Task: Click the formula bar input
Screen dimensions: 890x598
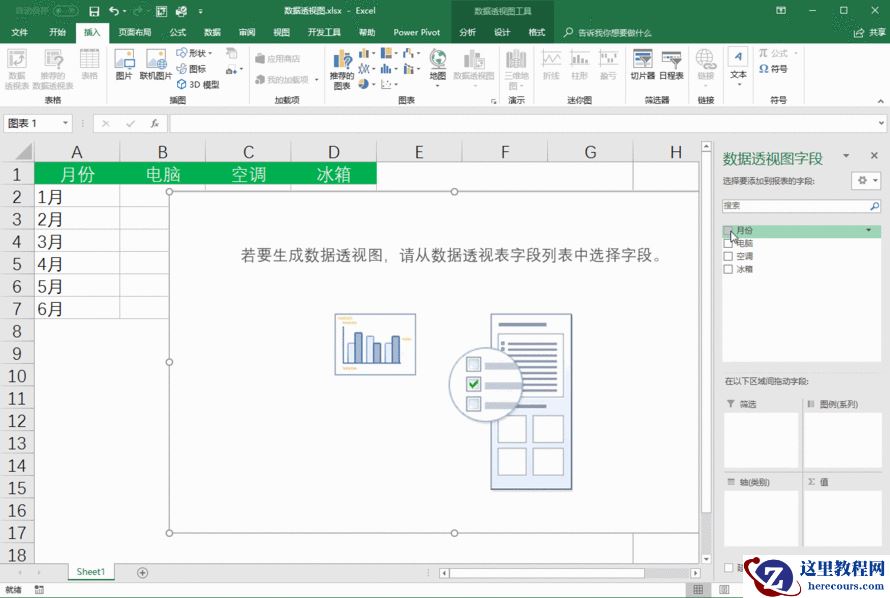Action: (x=522, y=123)
